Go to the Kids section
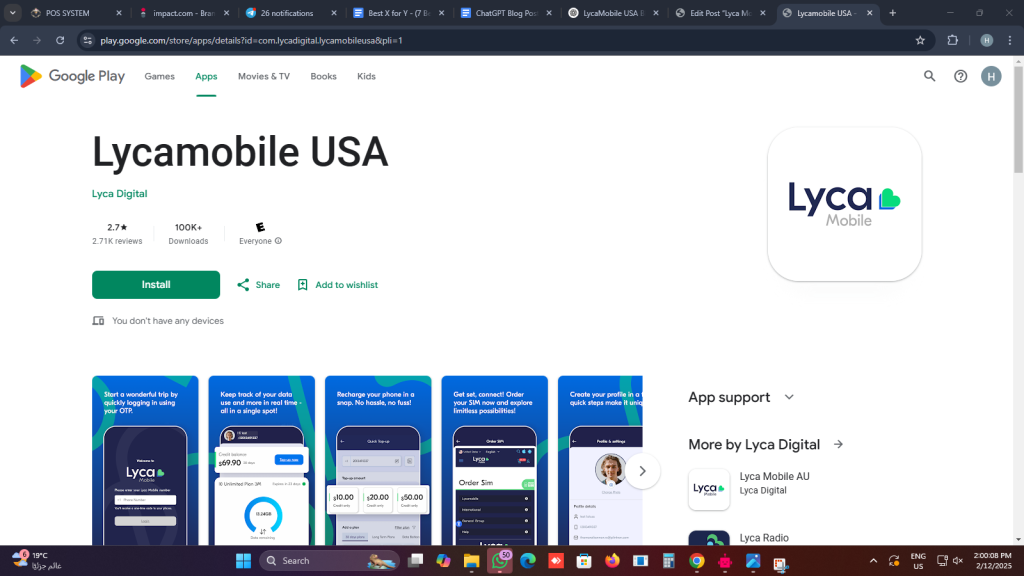1024x576 pixels. pos(366,76)
